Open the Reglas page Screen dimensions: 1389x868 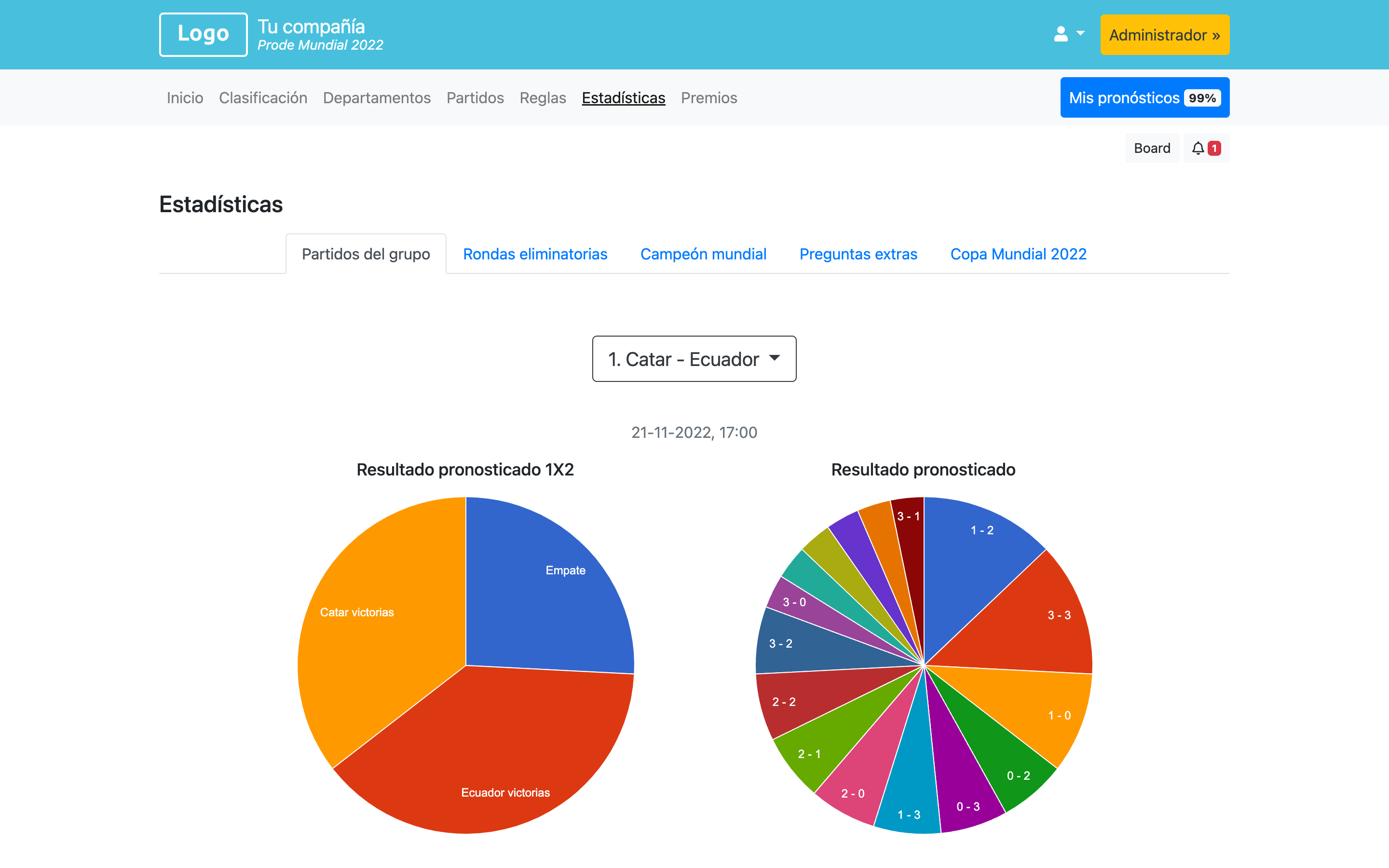coord(543,98)
